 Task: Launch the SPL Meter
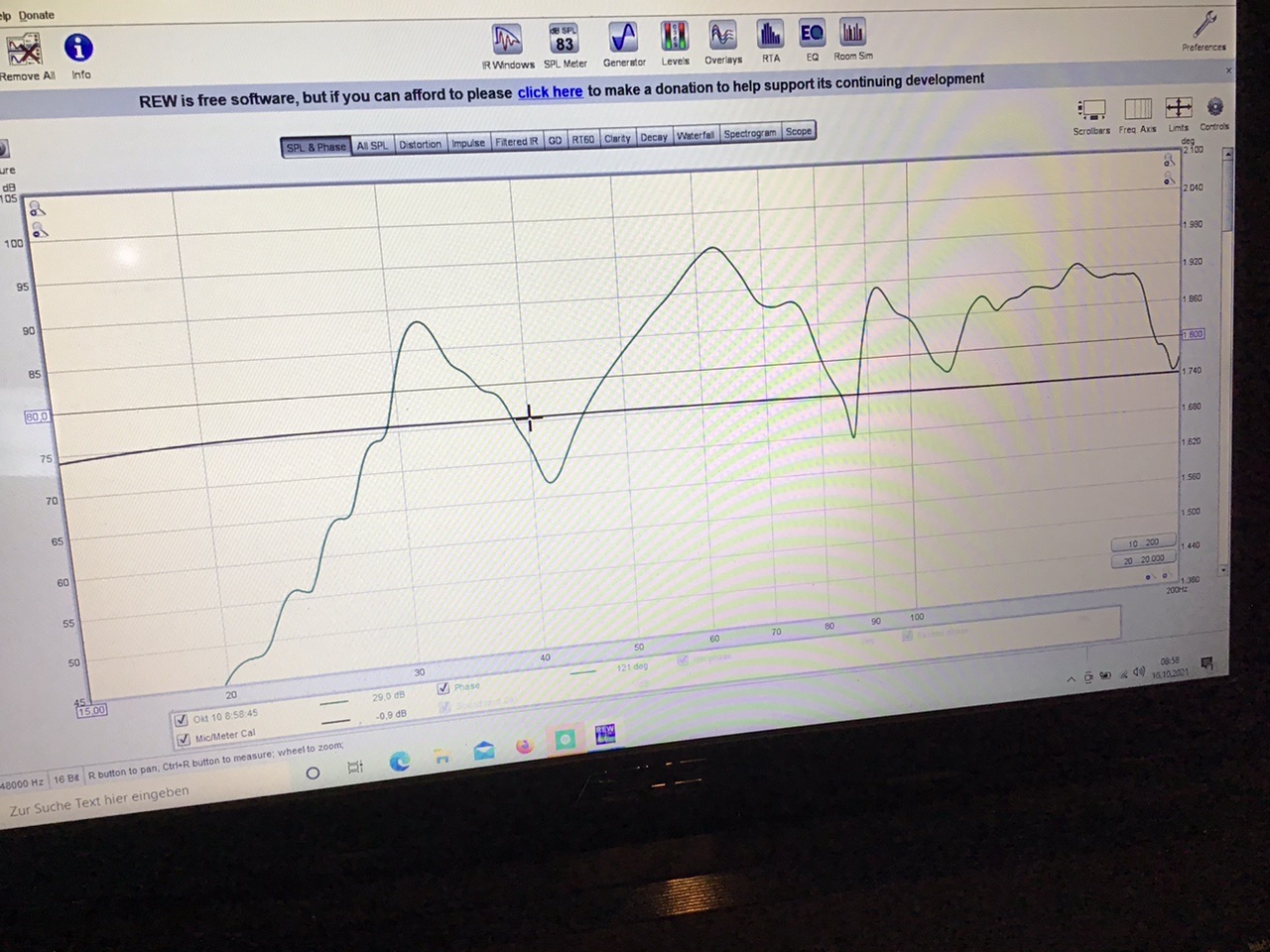(x=565, y=41)
